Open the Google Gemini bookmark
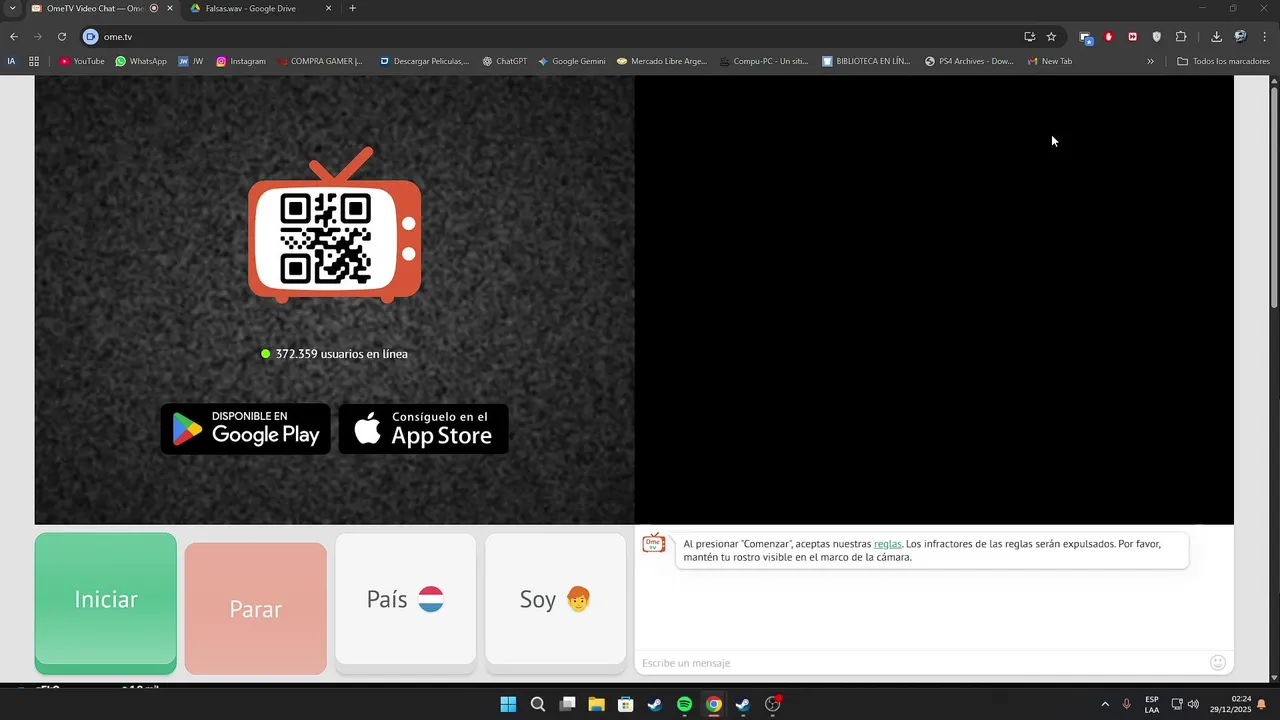The image size is (1280, 720). pos(572,61)
